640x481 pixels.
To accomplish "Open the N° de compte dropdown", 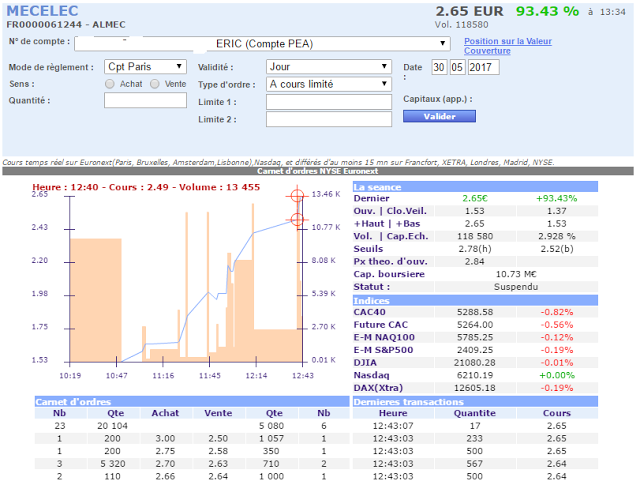I will coord(262,44).
